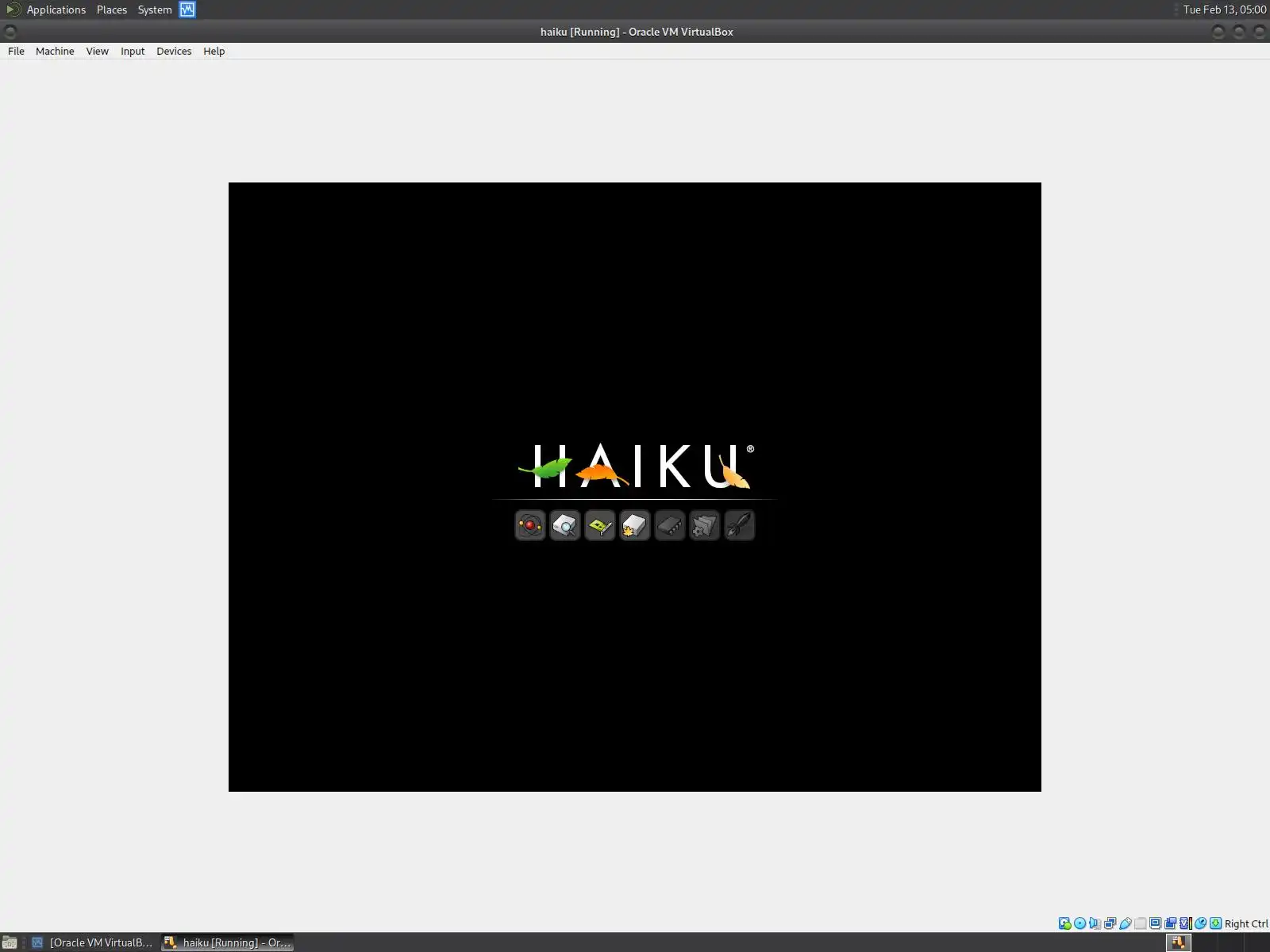Open the Machine menu
The height and width of the screenshot is (952, 1270).
click(55, 51)
